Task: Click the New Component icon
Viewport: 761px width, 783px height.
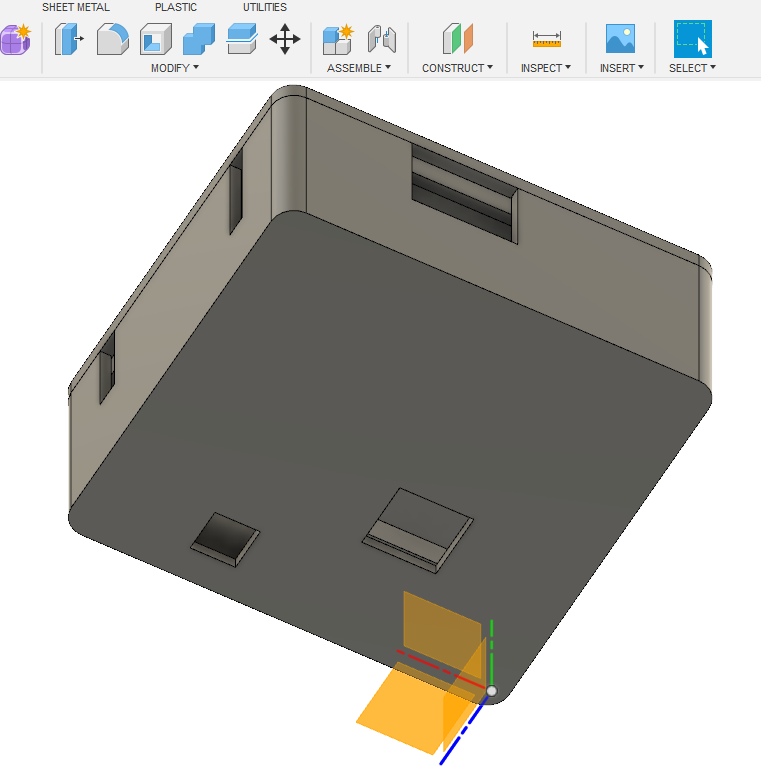Action: point(338,39)
